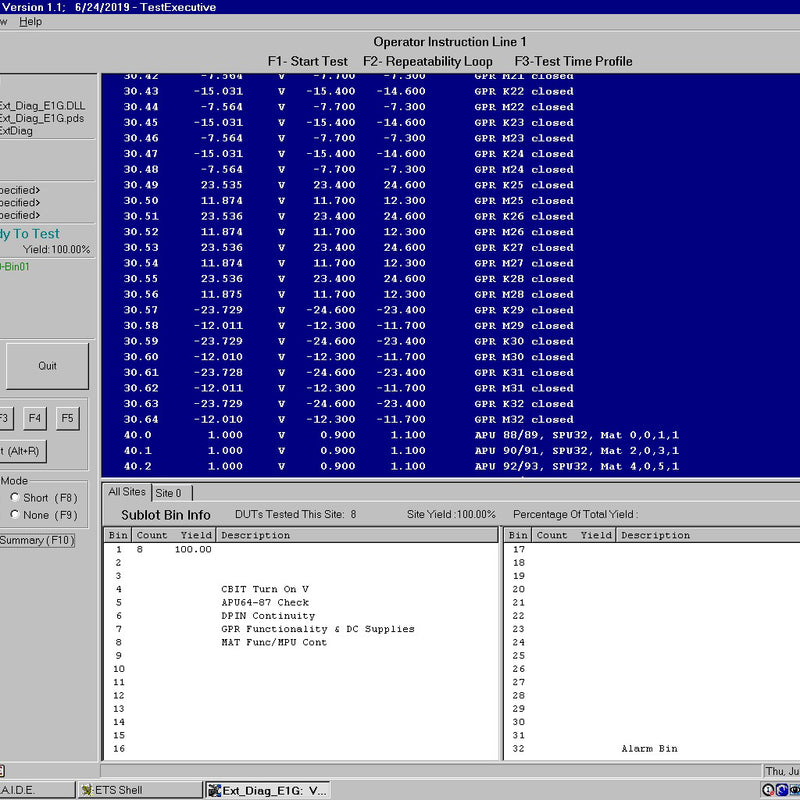This screenshot has height=800, width=800.
Task: Click the Summary (F10) button
Action: click(x=37, y=541)
